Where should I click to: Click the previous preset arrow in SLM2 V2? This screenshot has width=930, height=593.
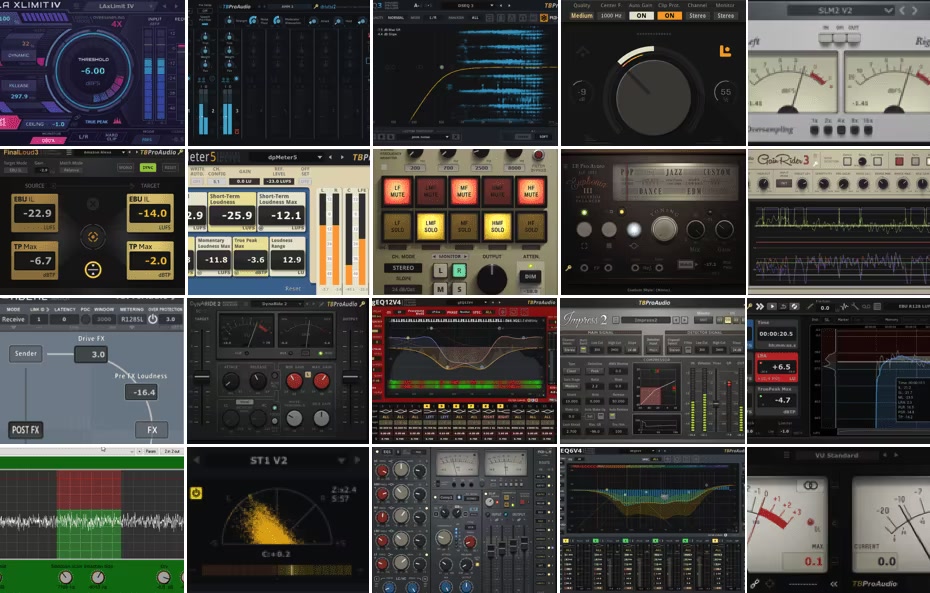(x=902, y=11)
